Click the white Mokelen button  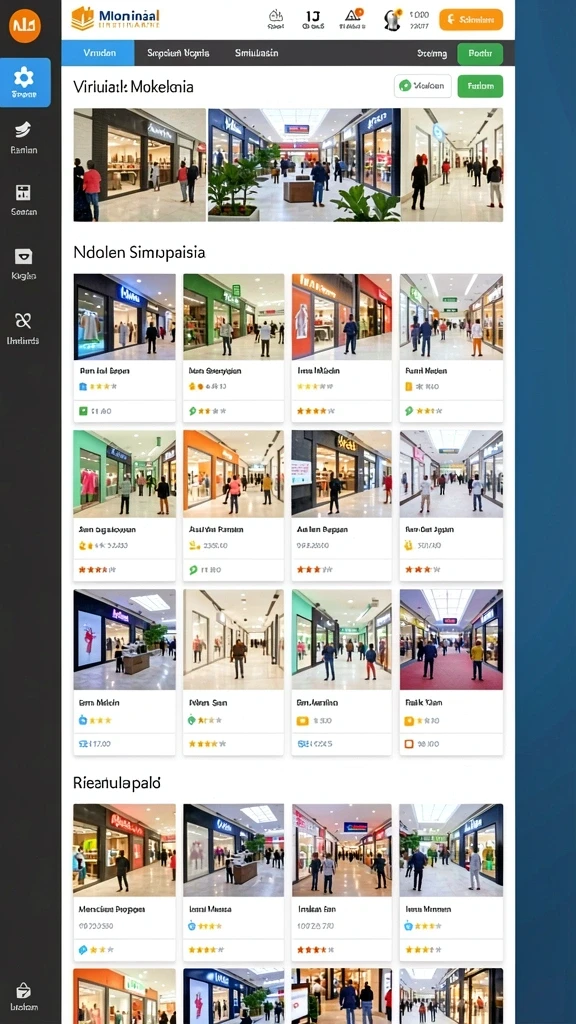click(x=423, y=86)
